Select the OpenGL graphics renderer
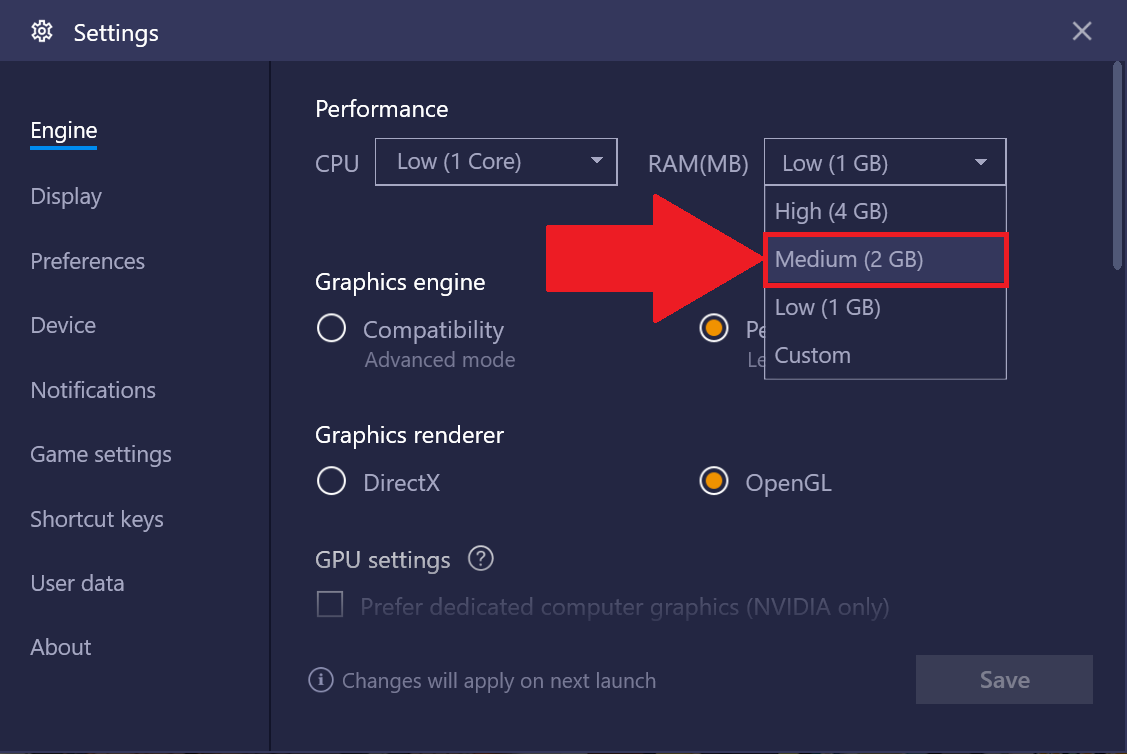Screen dimensions: 1127x754 [714, 482]
